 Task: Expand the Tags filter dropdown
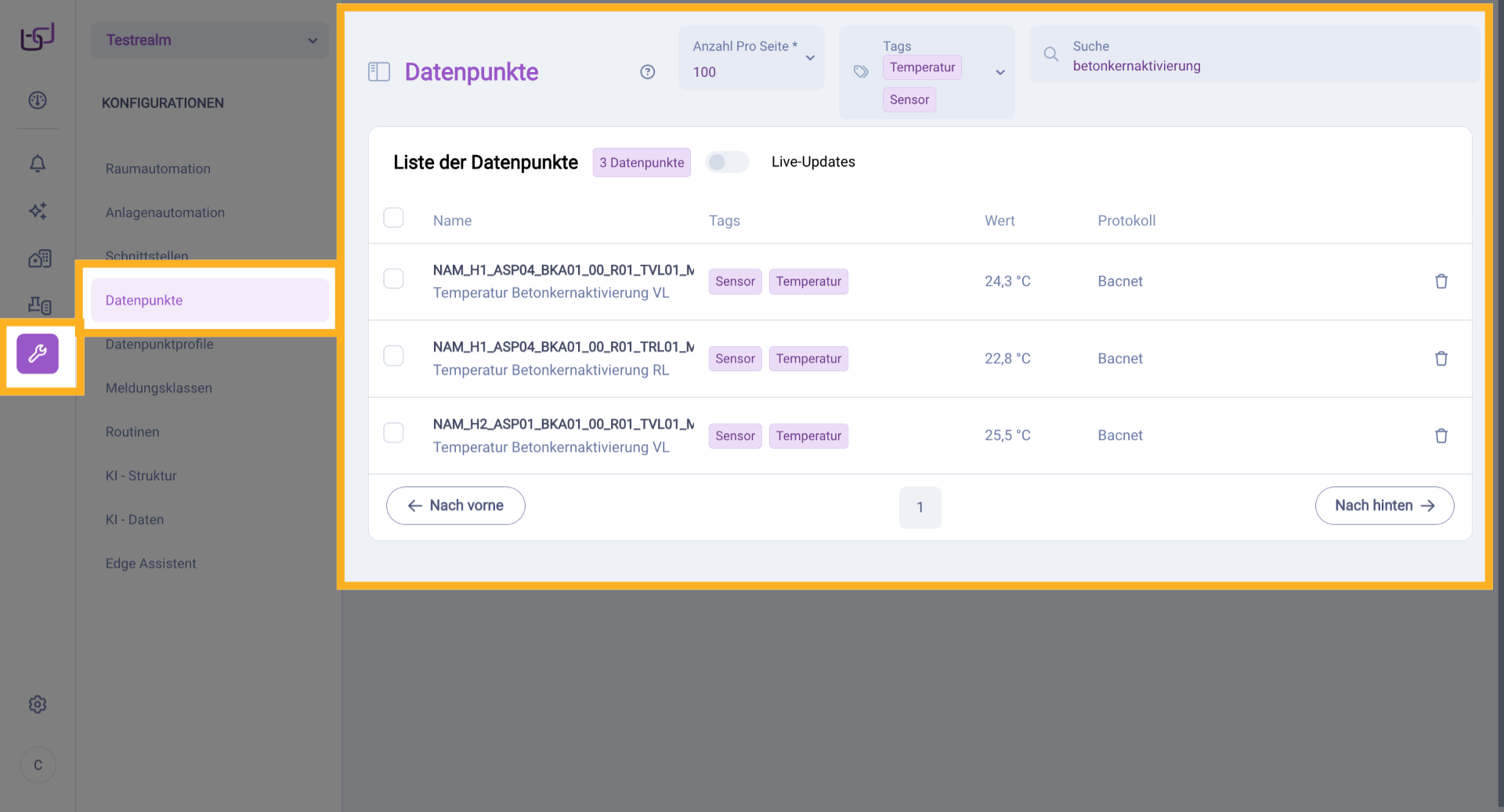coord(1000,72)
